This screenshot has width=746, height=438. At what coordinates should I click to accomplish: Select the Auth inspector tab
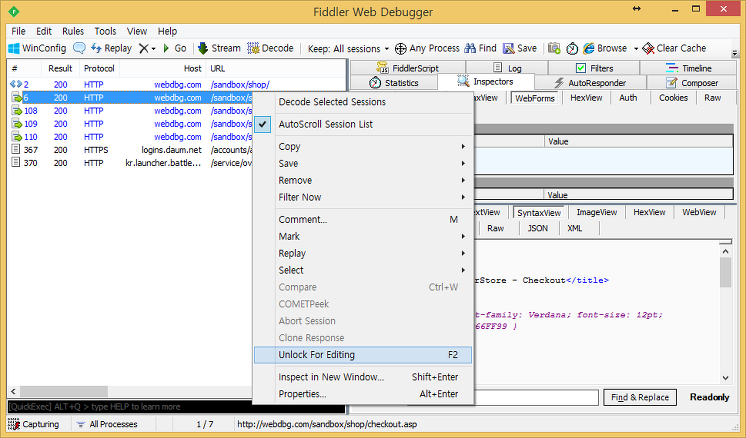click(x=628, y=97)
